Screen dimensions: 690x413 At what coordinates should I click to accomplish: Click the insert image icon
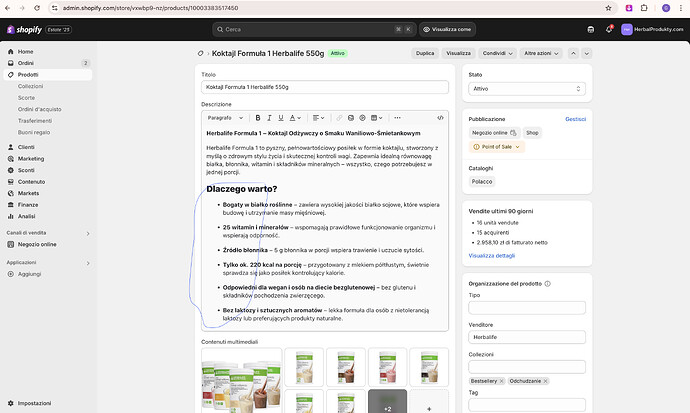[x=351, y=118]
